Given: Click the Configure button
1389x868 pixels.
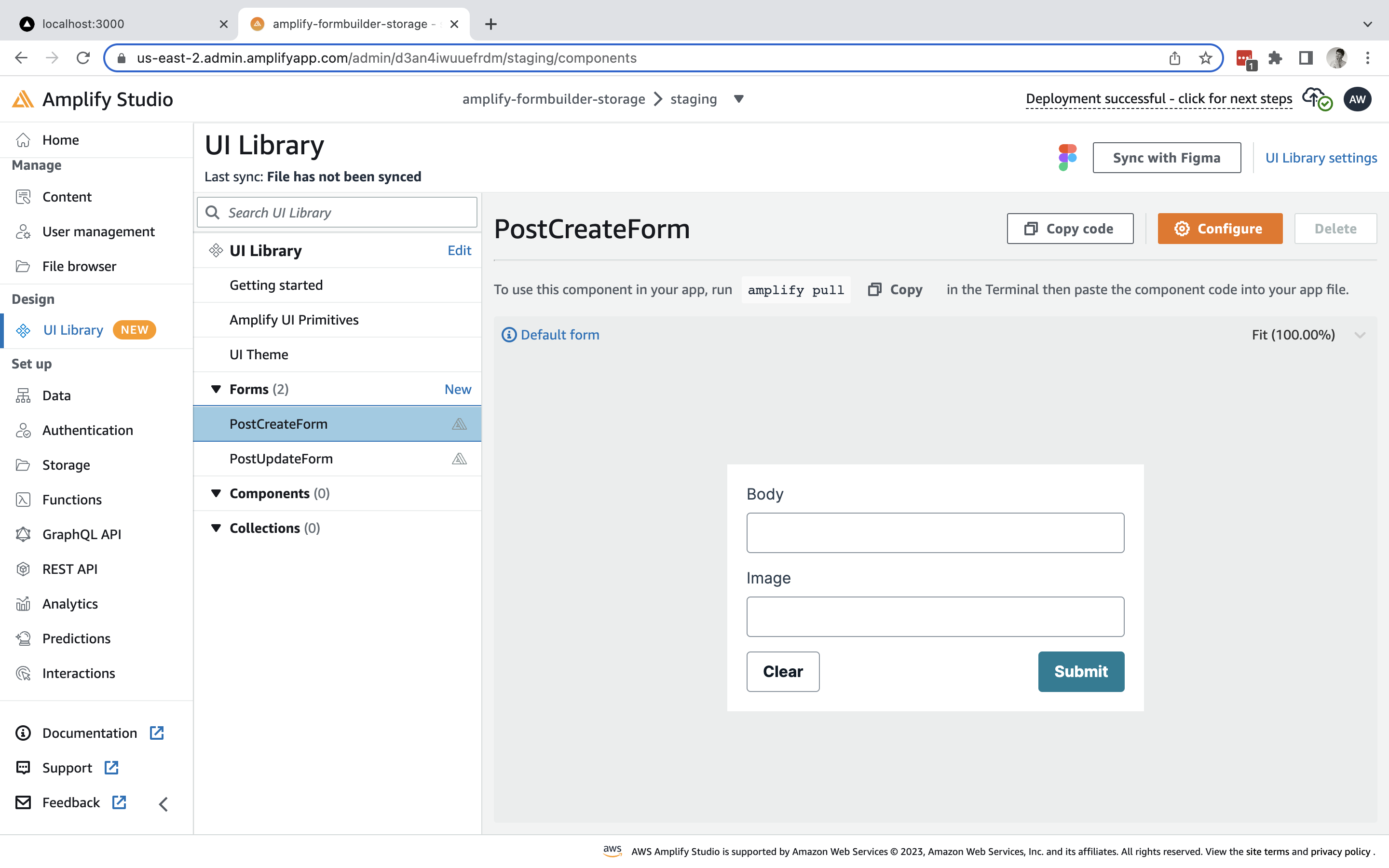Looking at the screenshot, I should point(1220,228).
